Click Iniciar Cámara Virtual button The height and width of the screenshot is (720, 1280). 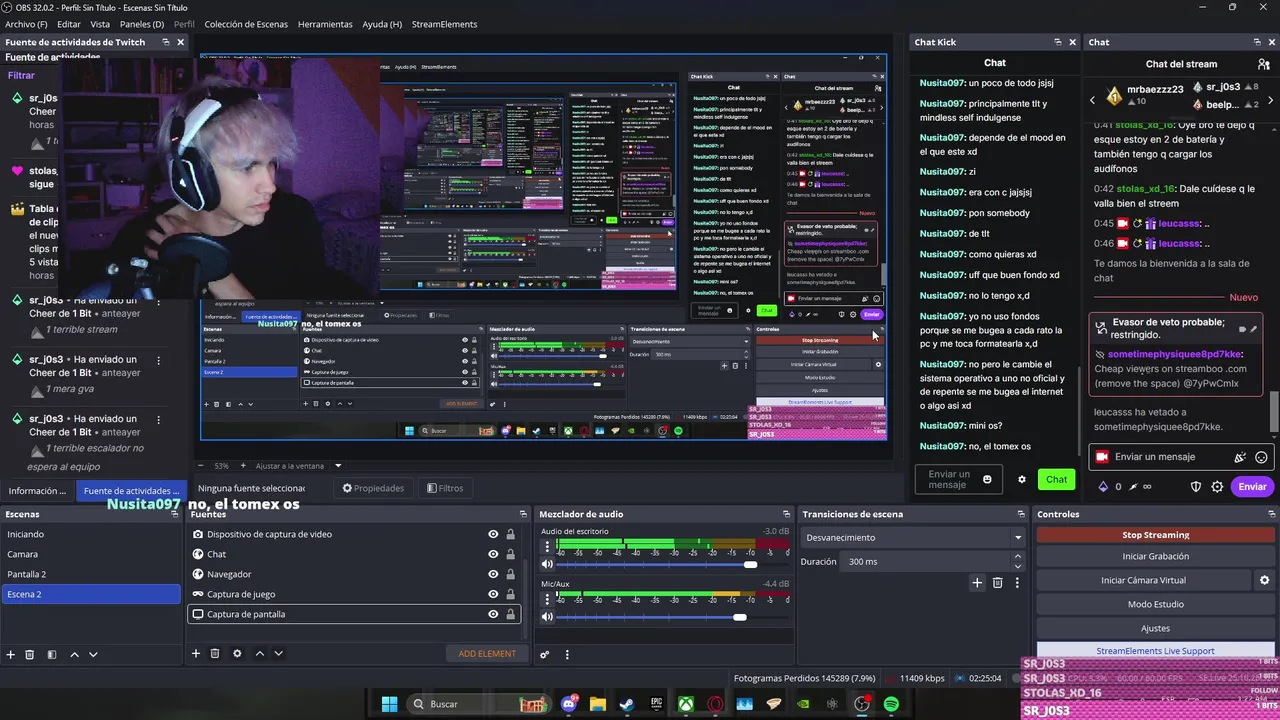tap(1143, 580)
